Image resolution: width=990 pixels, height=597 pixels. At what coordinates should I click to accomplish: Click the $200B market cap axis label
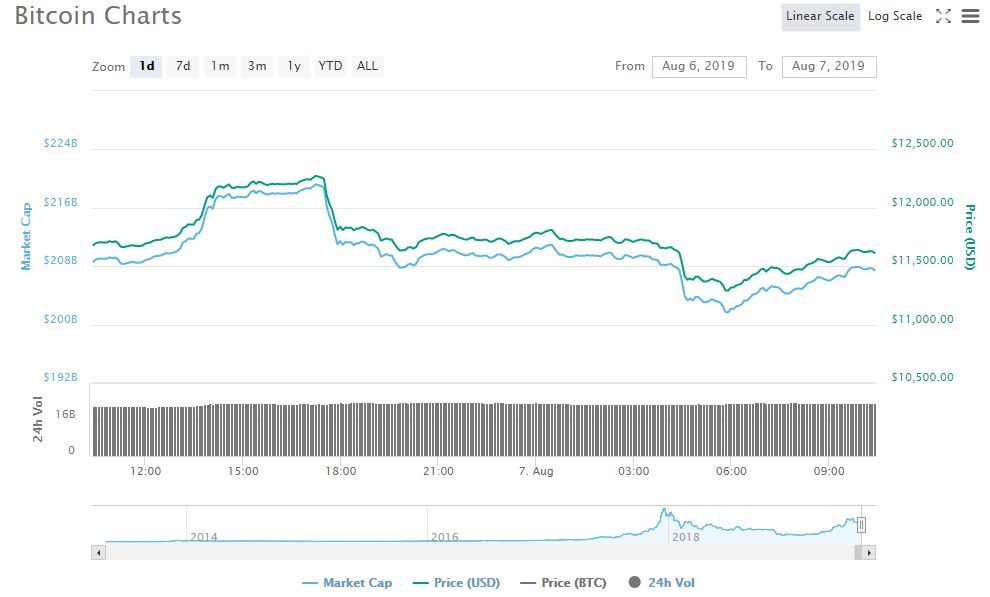coord(61,319)
